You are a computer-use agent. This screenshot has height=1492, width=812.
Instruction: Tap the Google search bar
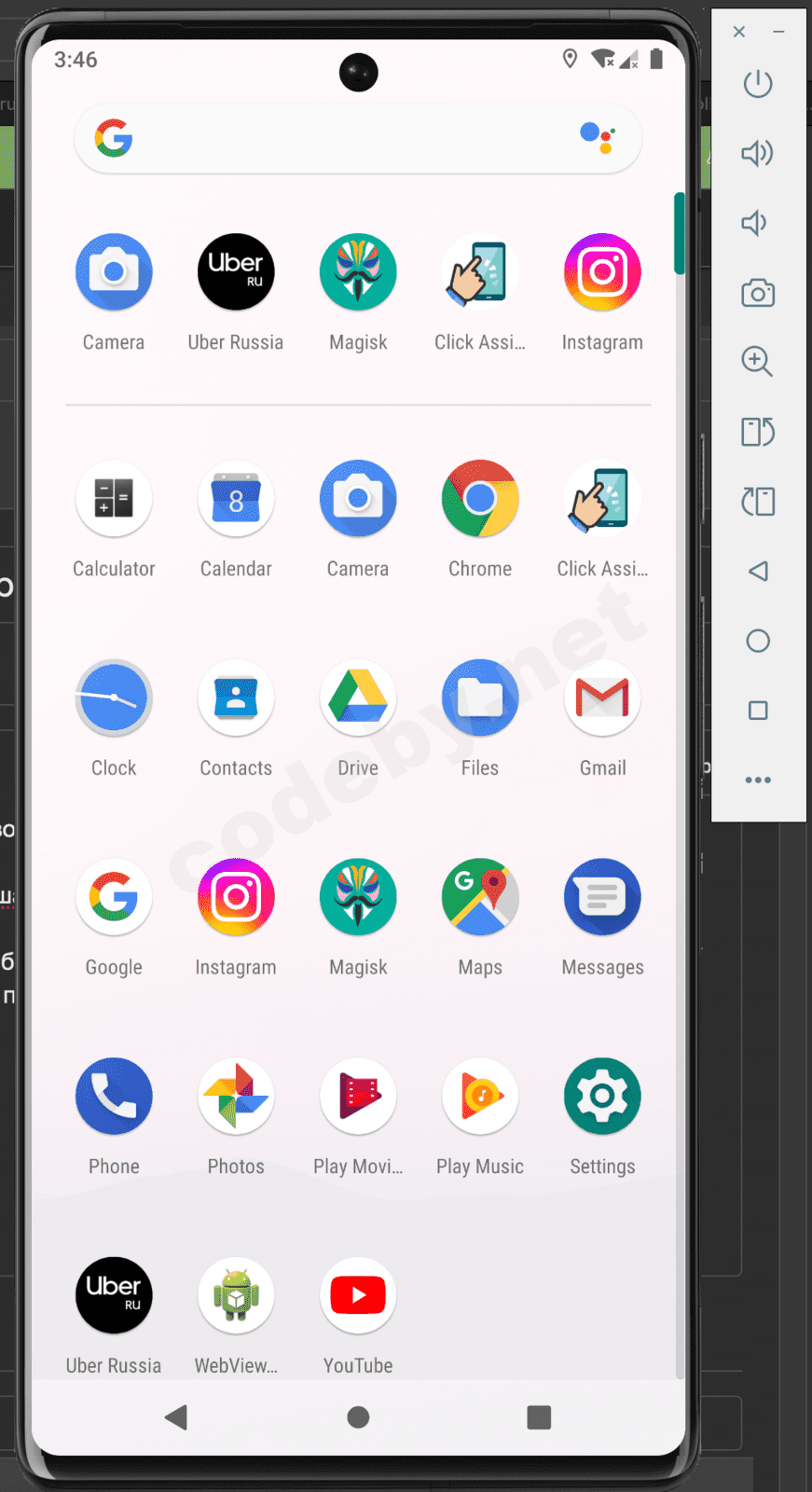(358, 139)
